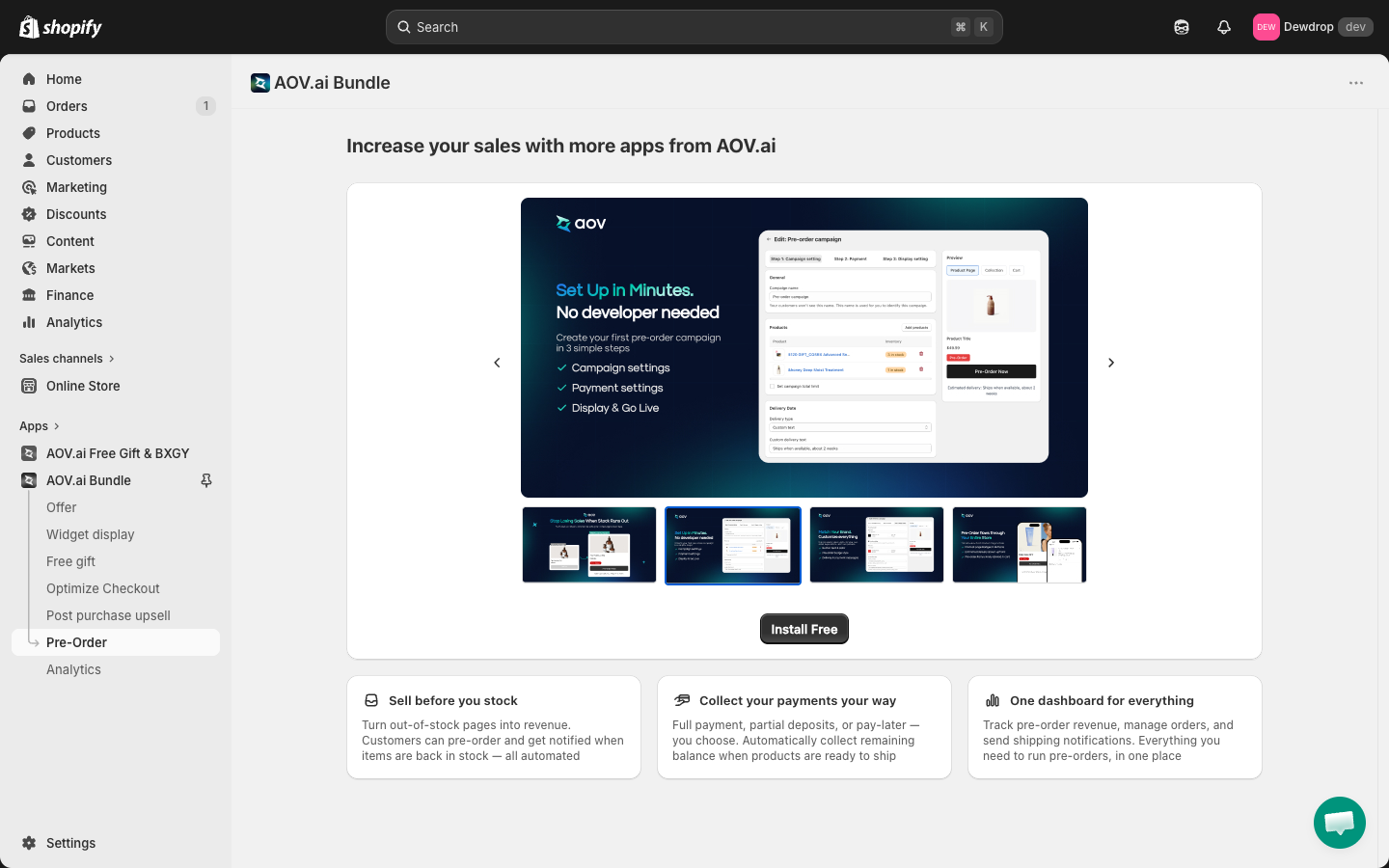
Task: Click the AOV.ai Free Gift & BXGY app icon
Action: (29, 453)
